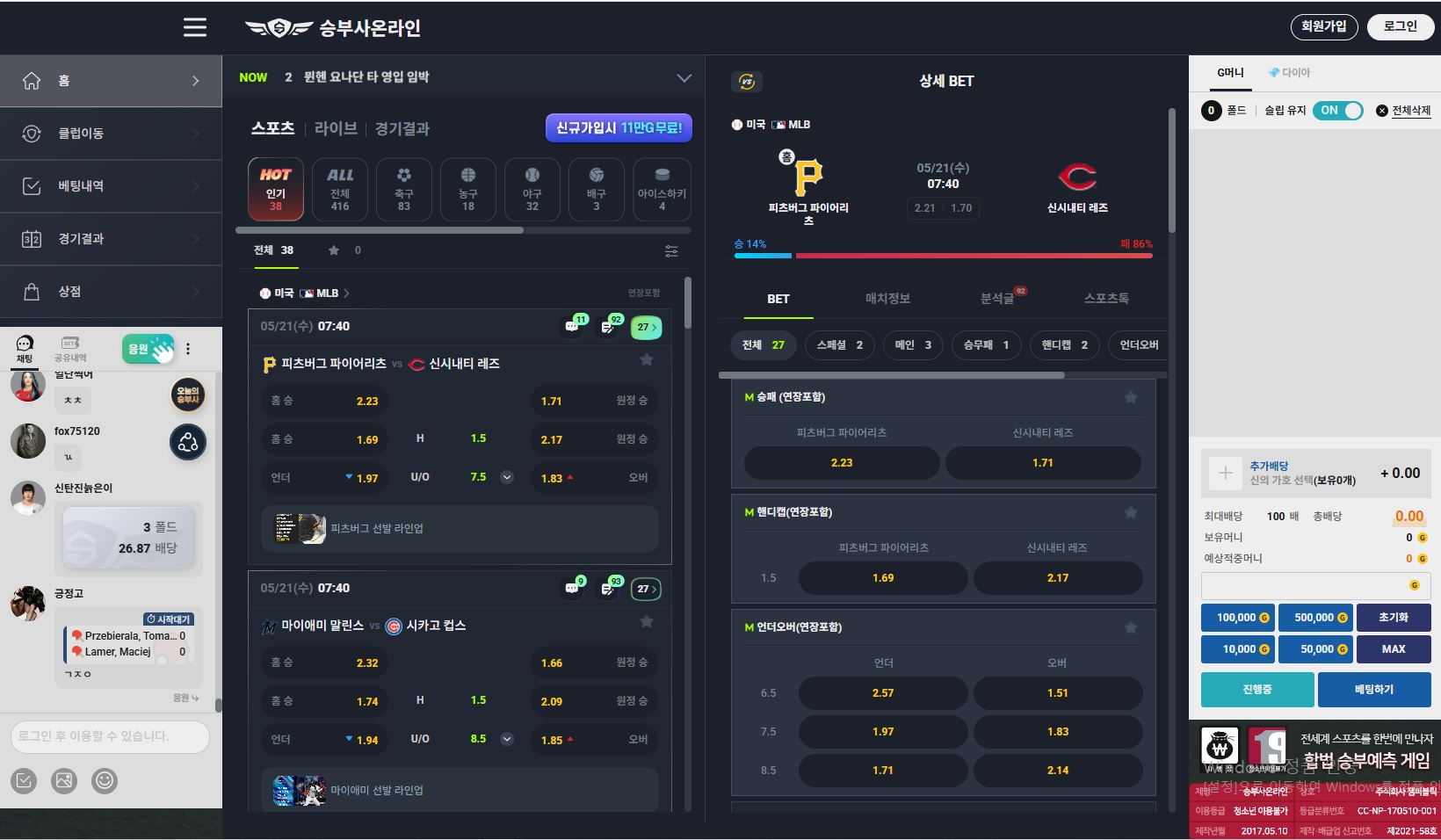Filter by 아이스하키 ice hockey icon
This screenshot has height=840, width=1441.
click(x=662, y=189)
